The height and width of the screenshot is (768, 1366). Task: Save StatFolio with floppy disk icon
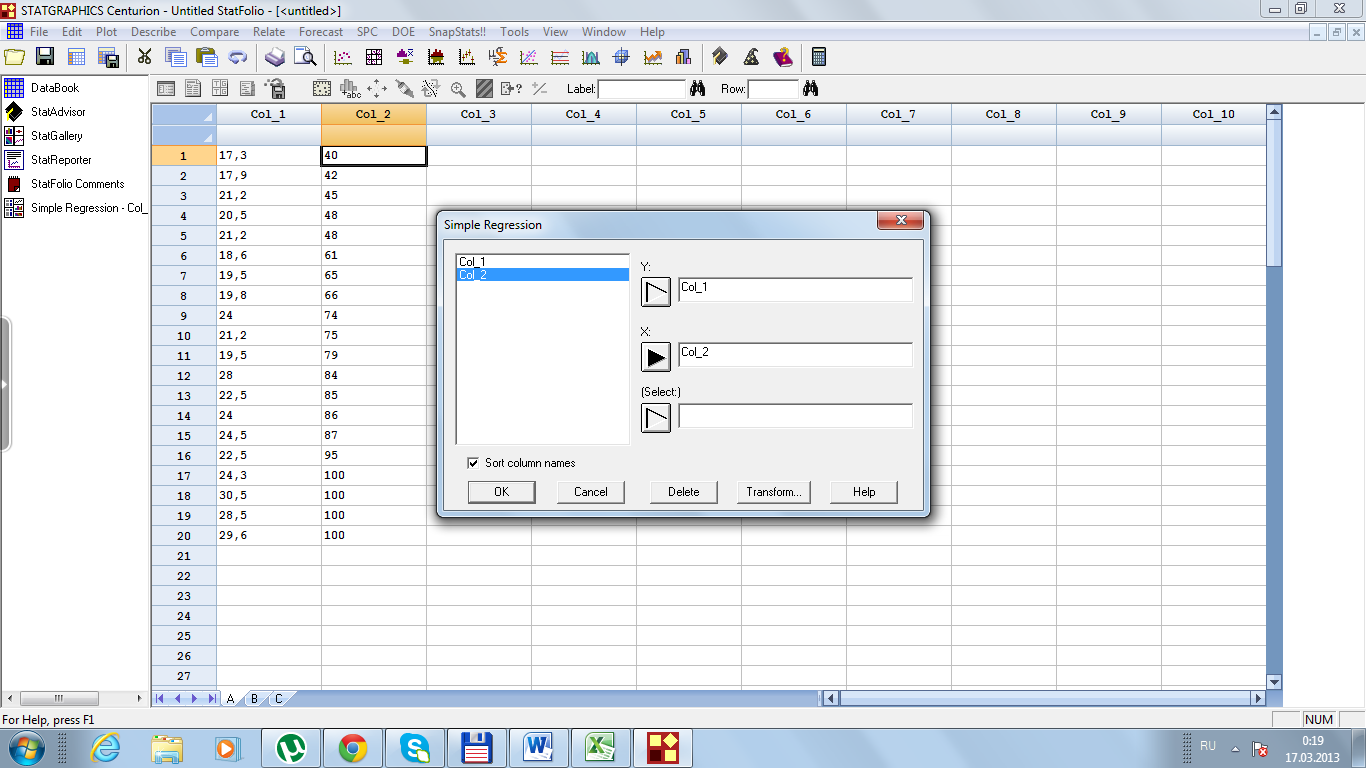[45, 57]
